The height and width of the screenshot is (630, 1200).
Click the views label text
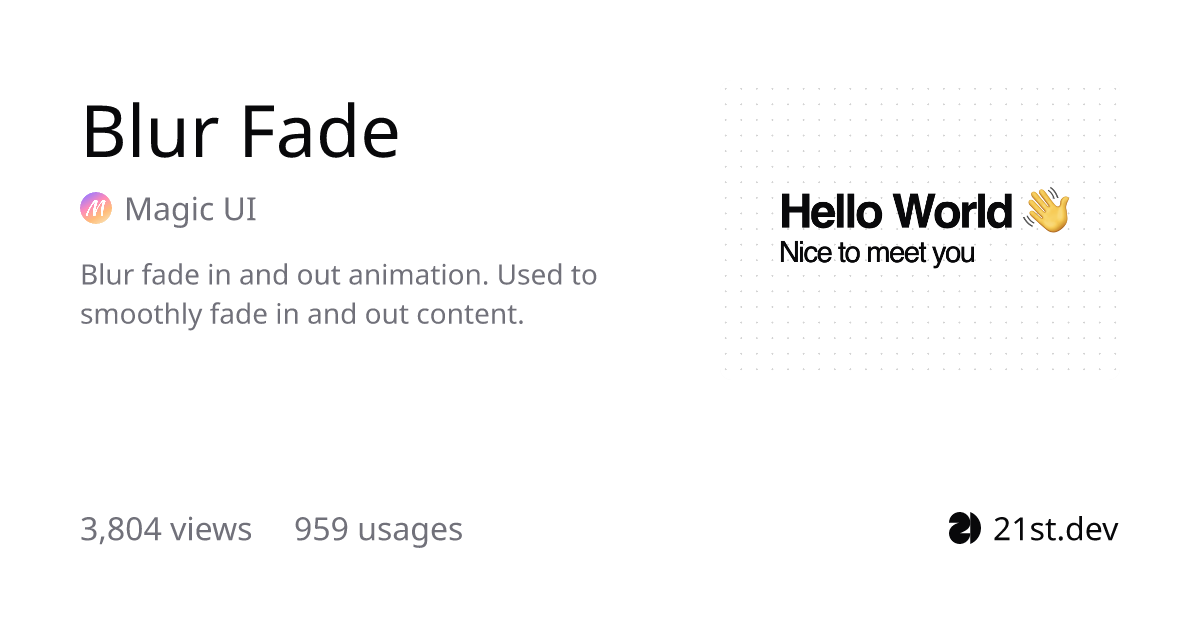coord(211,529)
